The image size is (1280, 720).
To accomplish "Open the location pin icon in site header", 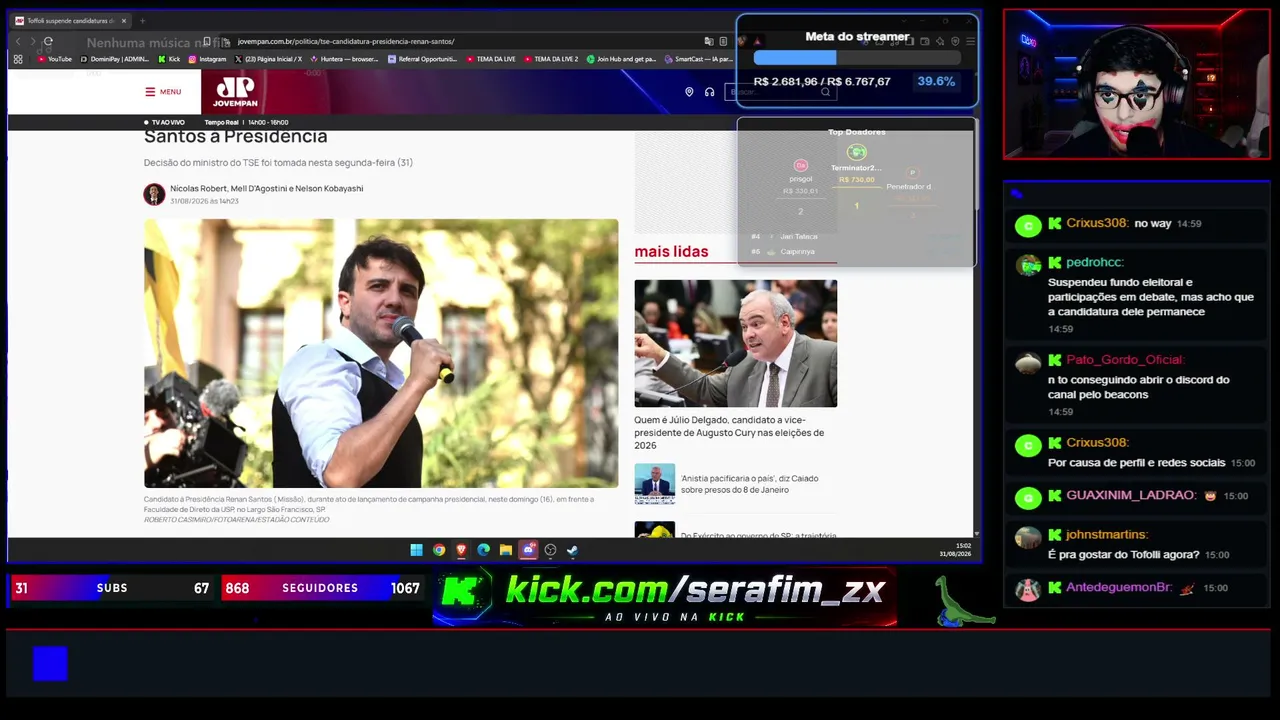I will 689,92.
